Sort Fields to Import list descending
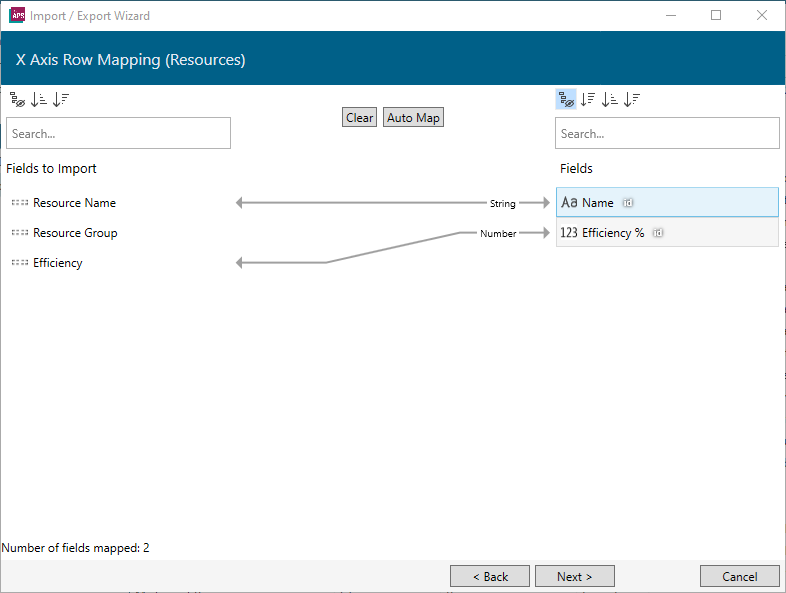Image resolution: width=786 pixels, height=593 pixels. coord(61,99)
